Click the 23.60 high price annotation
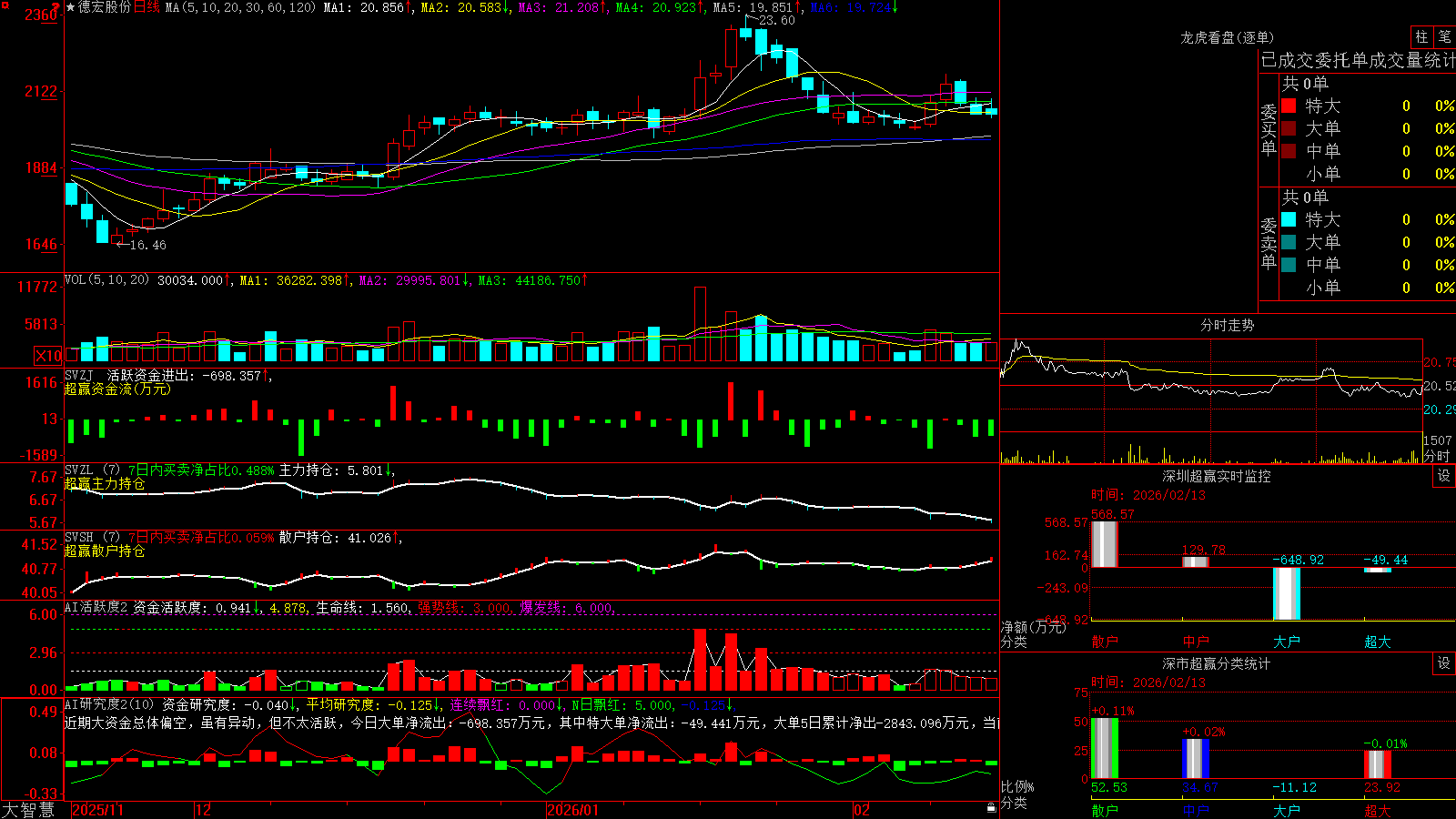This screenshot has height=819, width=1456. 776,20
